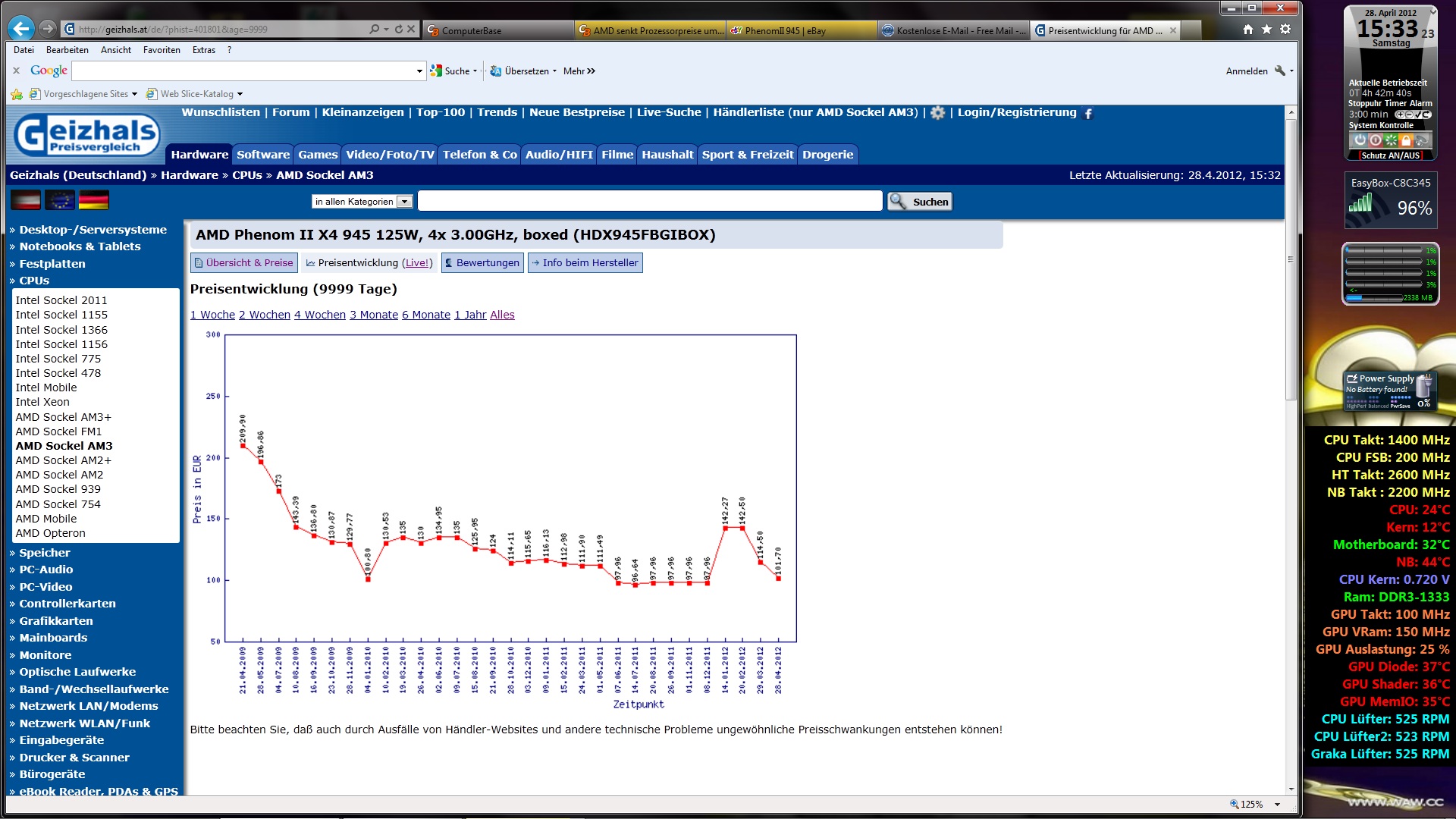Select the German flag region

pyautogui.click(x=93, y=201)
